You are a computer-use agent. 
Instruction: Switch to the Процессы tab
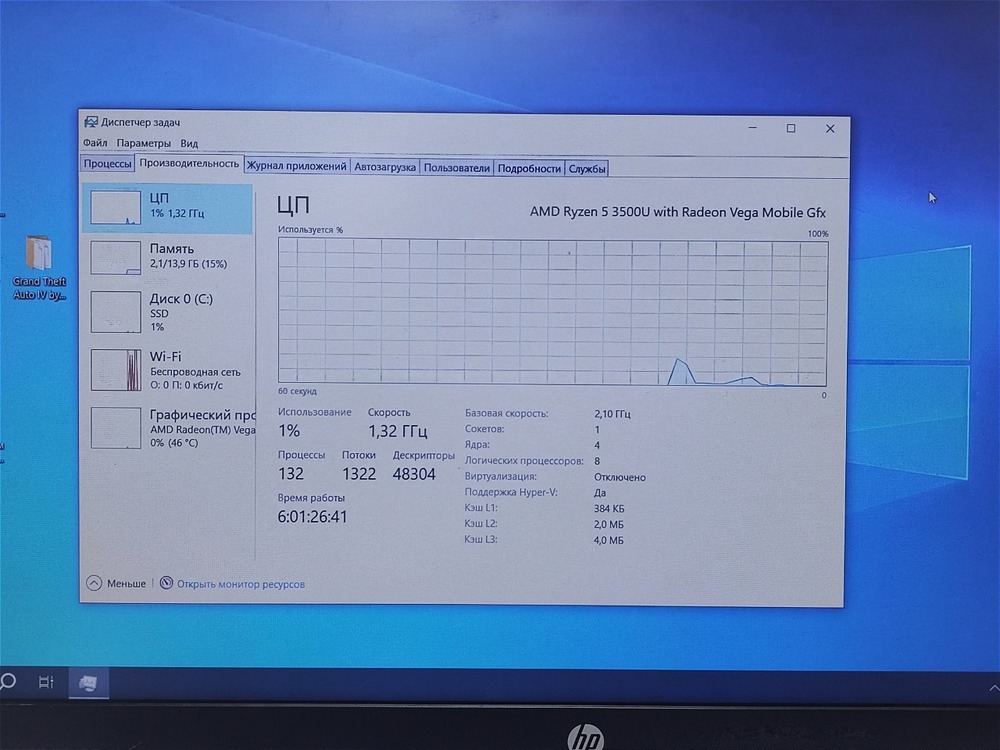107,164
